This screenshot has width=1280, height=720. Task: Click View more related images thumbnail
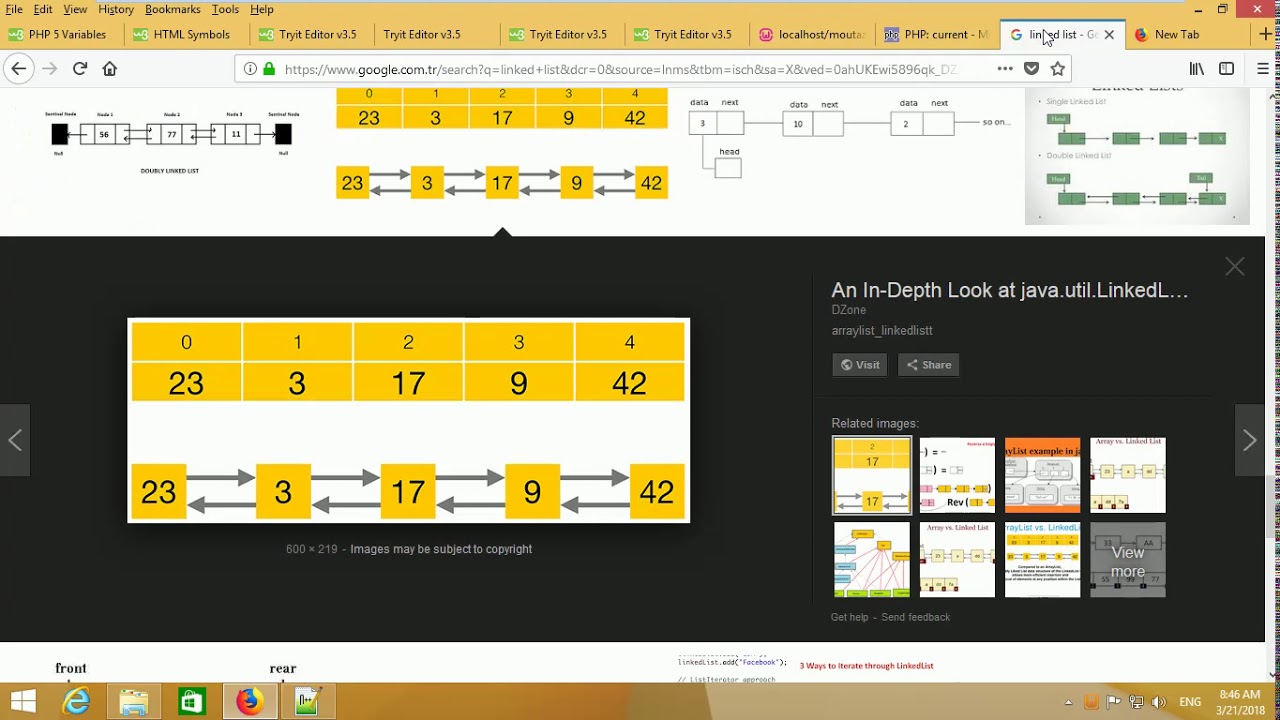pyautogui.click(x=1128, y=560)
